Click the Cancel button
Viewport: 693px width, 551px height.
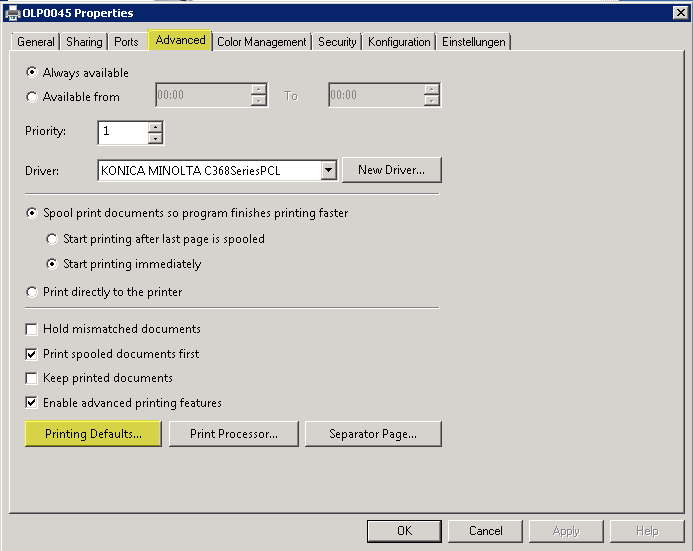click(x=485, y=531)
